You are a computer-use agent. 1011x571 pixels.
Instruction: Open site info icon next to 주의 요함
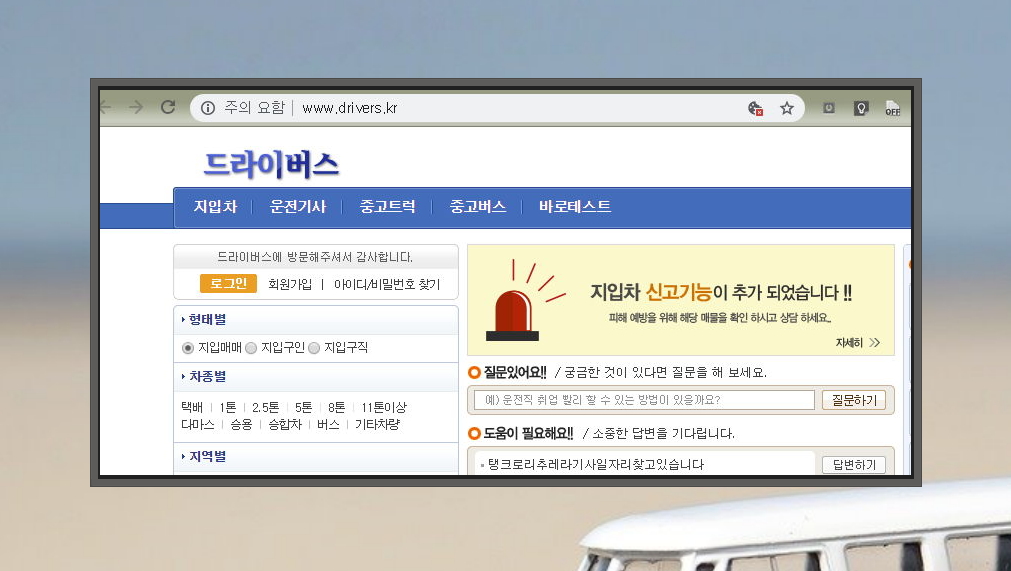208,108
